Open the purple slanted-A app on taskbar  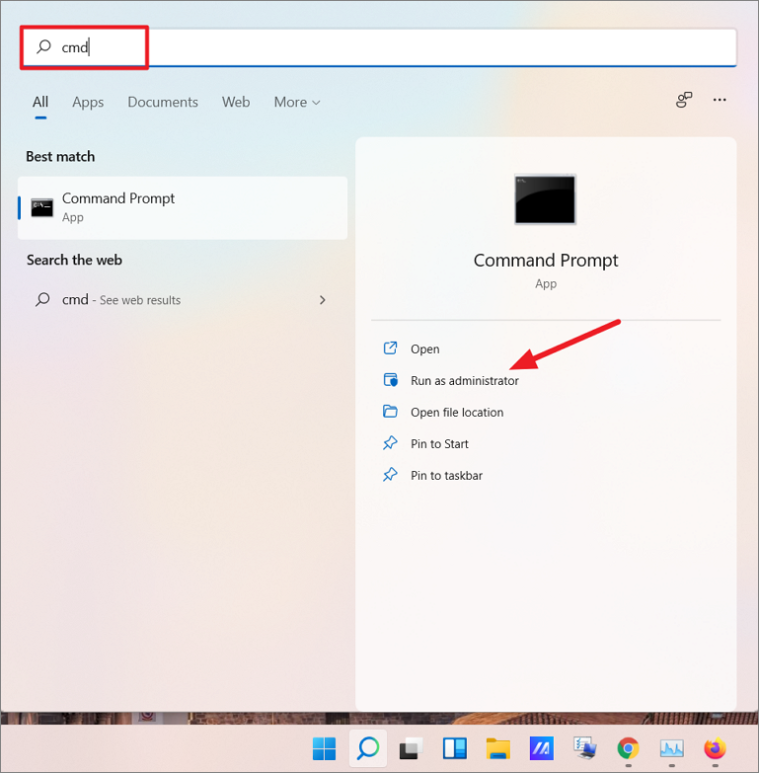541,749
